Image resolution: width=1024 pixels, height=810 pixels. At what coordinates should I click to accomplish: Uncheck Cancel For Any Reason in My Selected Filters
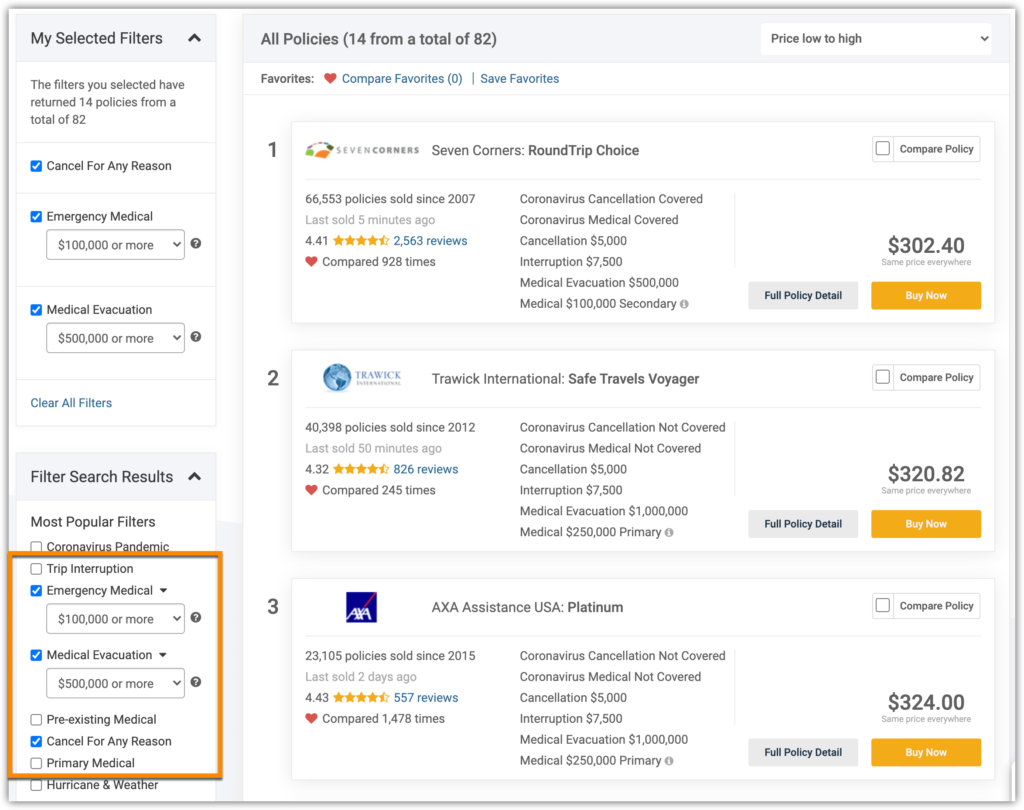(37, 166)
